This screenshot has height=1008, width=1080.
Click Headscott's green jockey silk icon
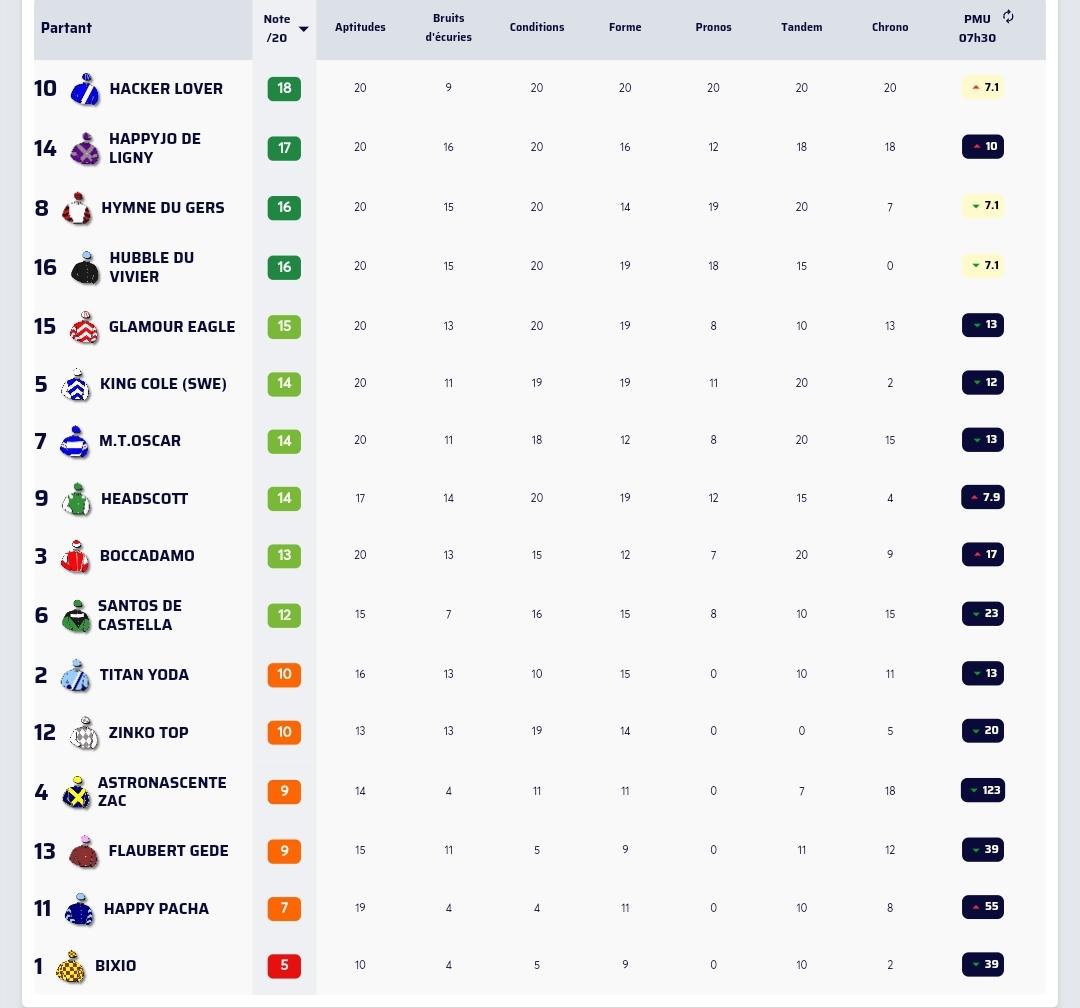point(76,500)
